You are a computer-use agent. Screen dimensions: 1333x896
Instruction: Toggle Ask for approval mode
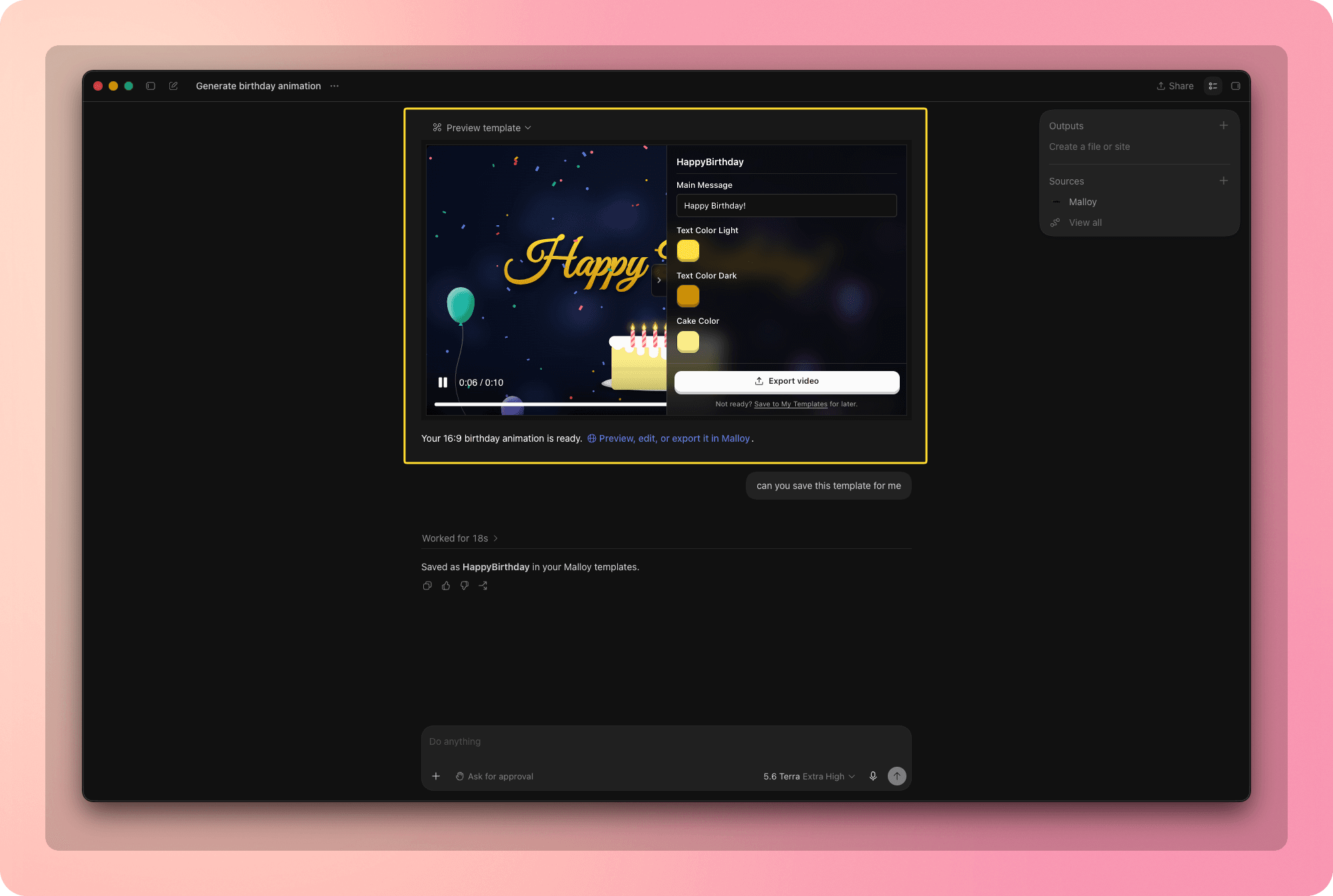click(x=495, y=776)
